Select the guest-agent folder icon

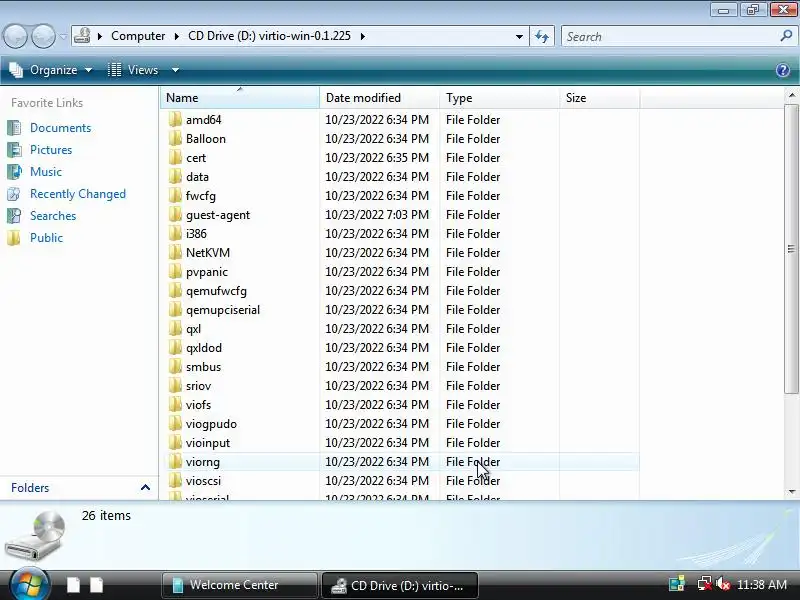(175, 215)
